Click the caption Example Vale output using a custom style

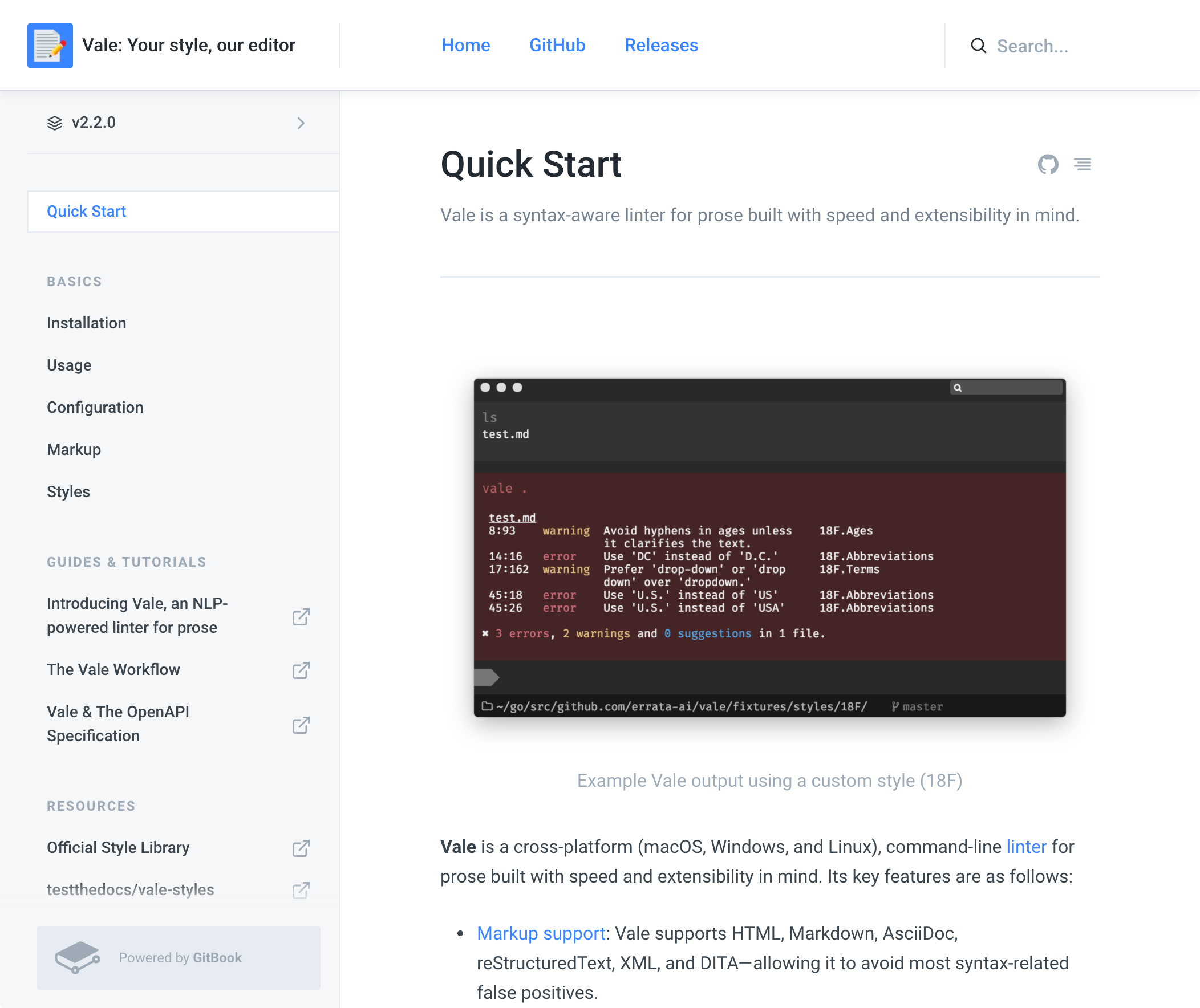(x=769, y=781)
